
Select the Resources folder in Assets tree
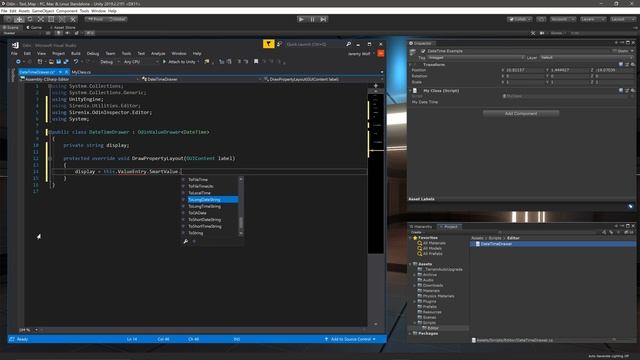(x=432, y=312)
